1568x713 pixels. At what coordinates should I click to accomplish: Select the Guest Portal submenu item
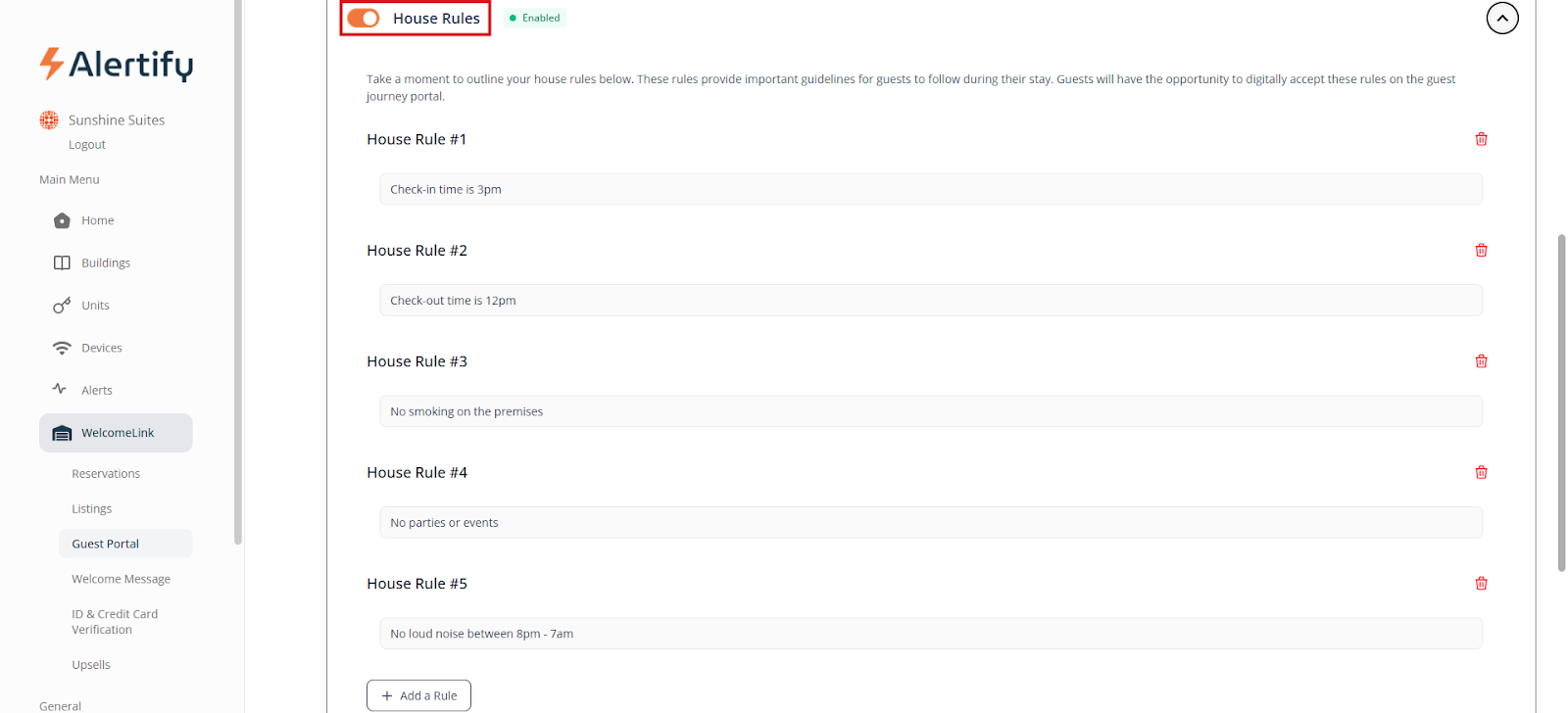pyautogui.click(x=106, y=544)
